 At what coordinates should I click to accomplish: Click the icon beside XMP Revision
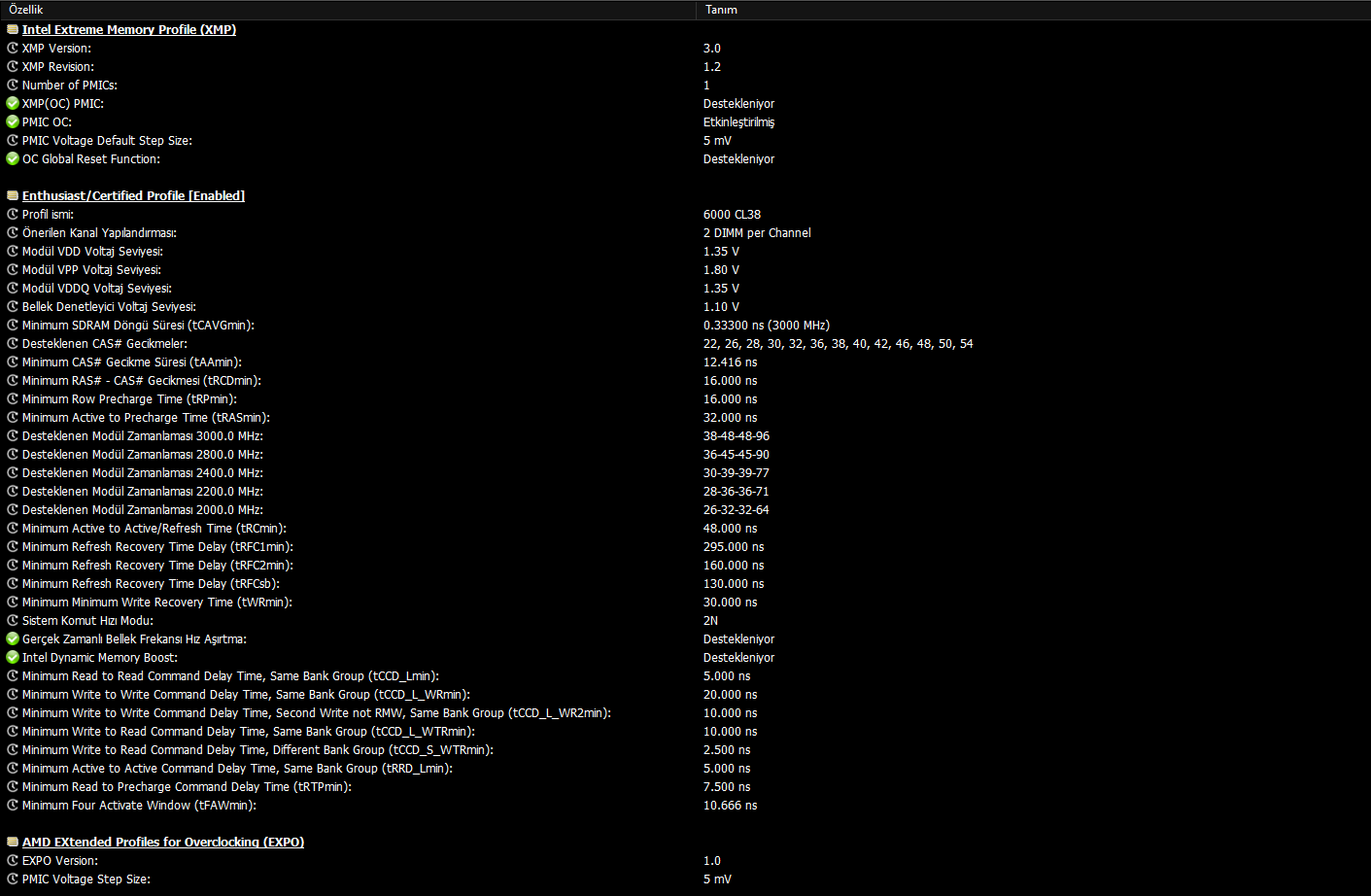click(x=13, y=67)
